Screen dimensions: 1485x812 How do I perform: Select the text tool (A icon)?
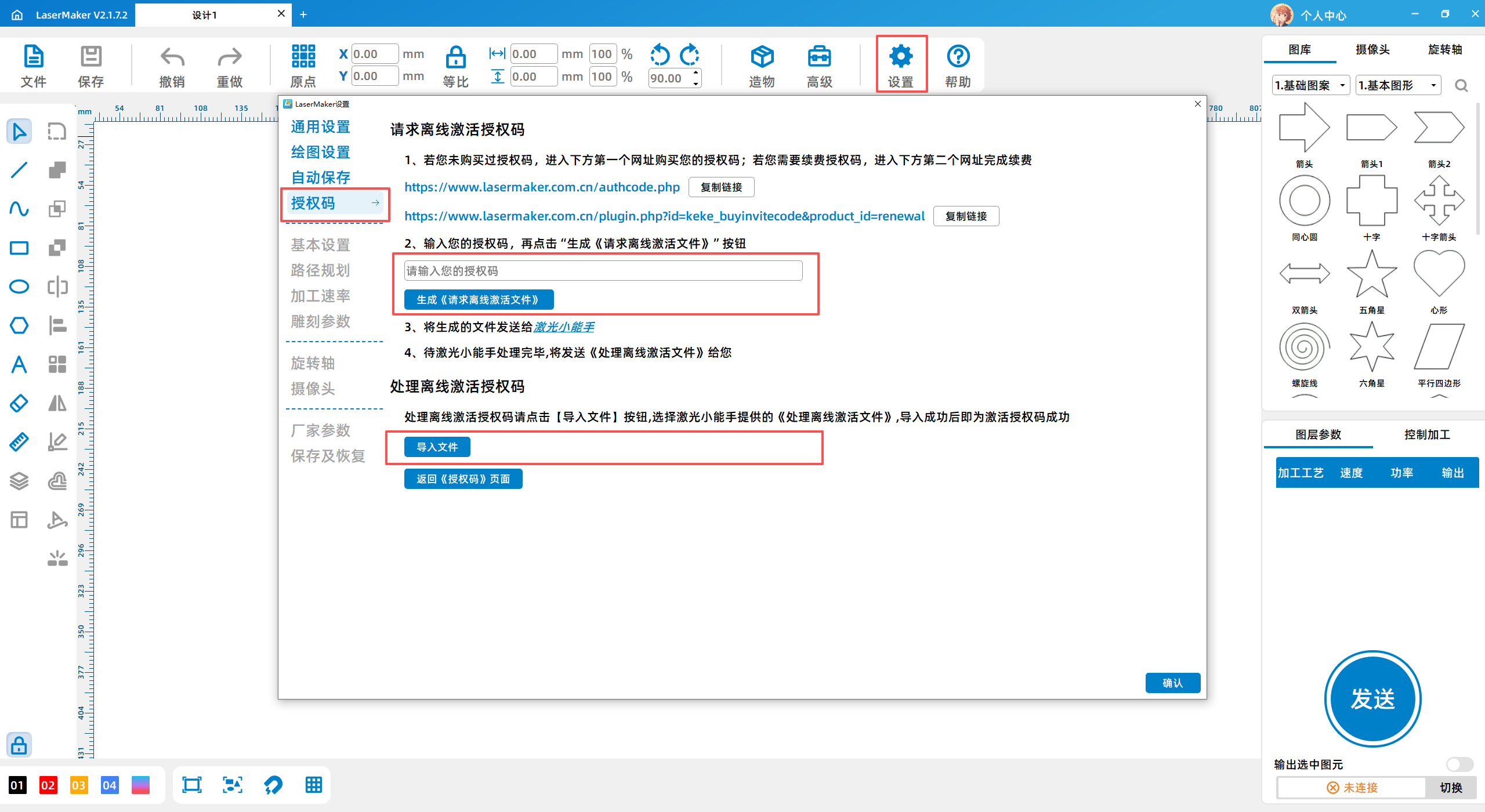[19, 364]
